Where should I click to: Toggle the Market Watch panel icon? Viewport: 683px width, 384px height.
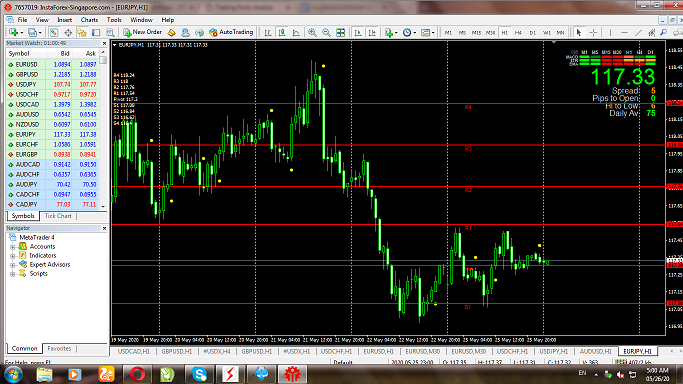[x=54, y=32]
